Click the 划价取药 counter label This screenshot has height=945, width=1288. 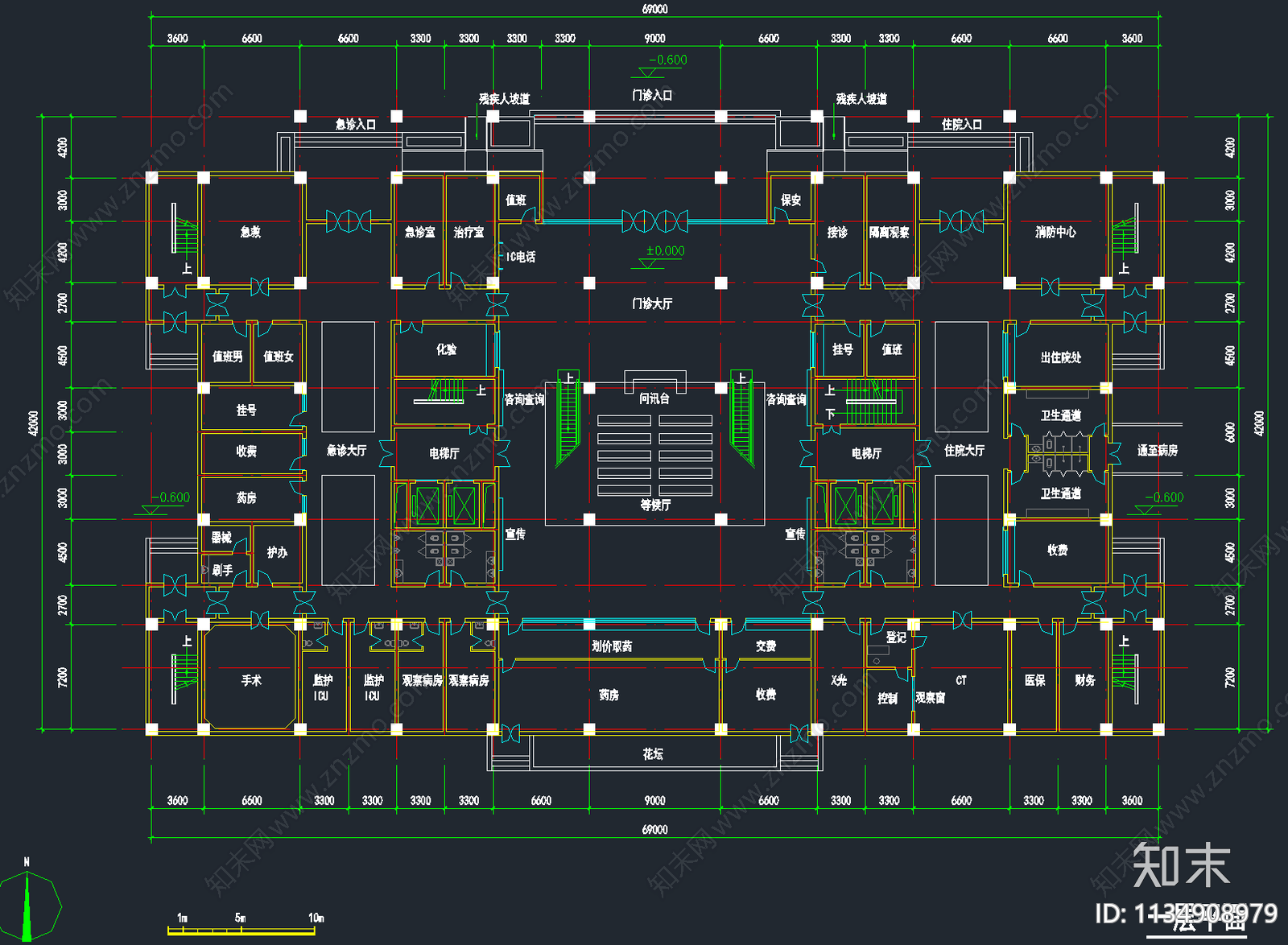[x=612, y=646]
